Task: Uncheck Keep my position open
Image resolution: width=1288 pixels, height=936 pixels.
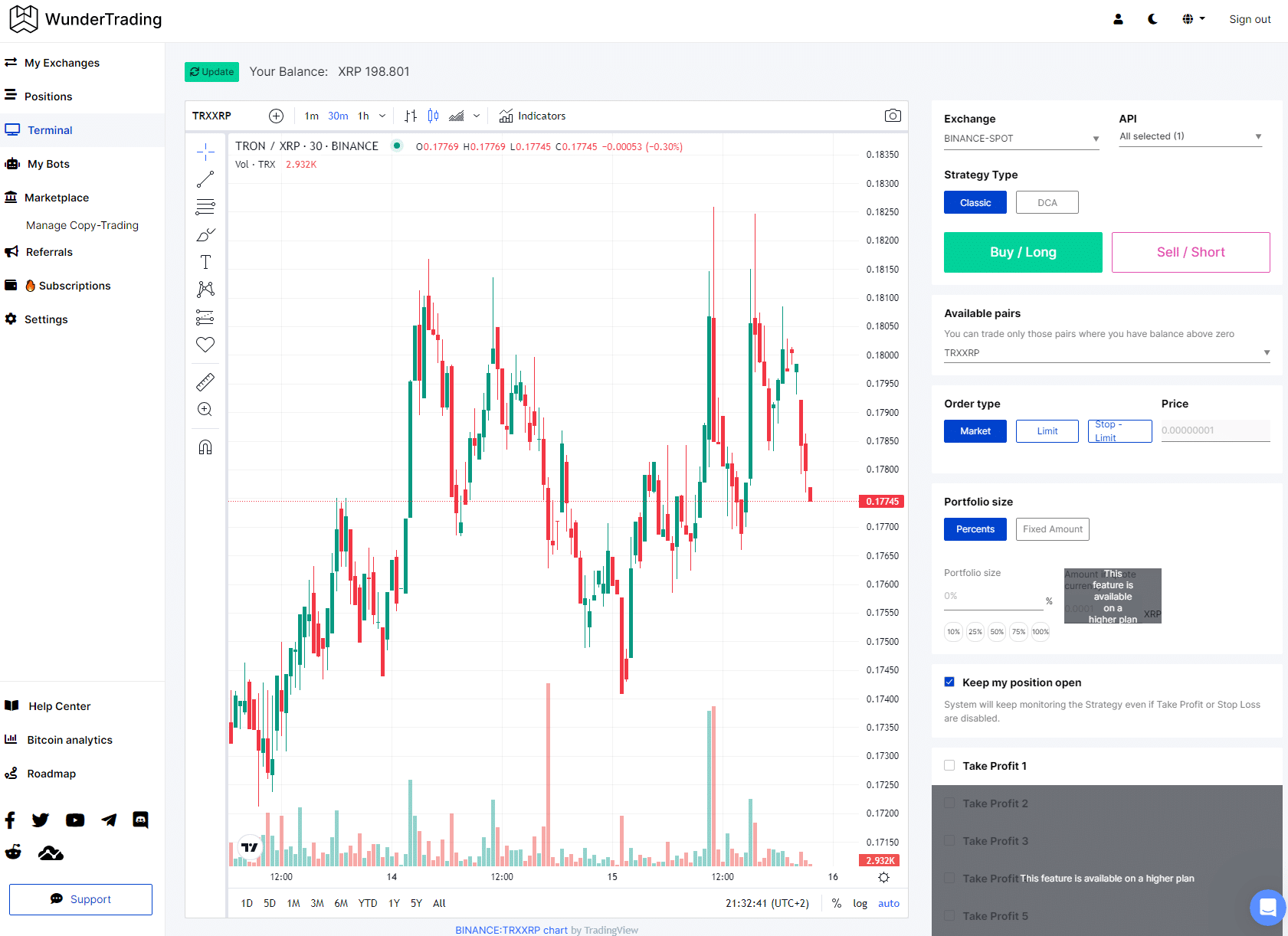Action: point(949,682)
